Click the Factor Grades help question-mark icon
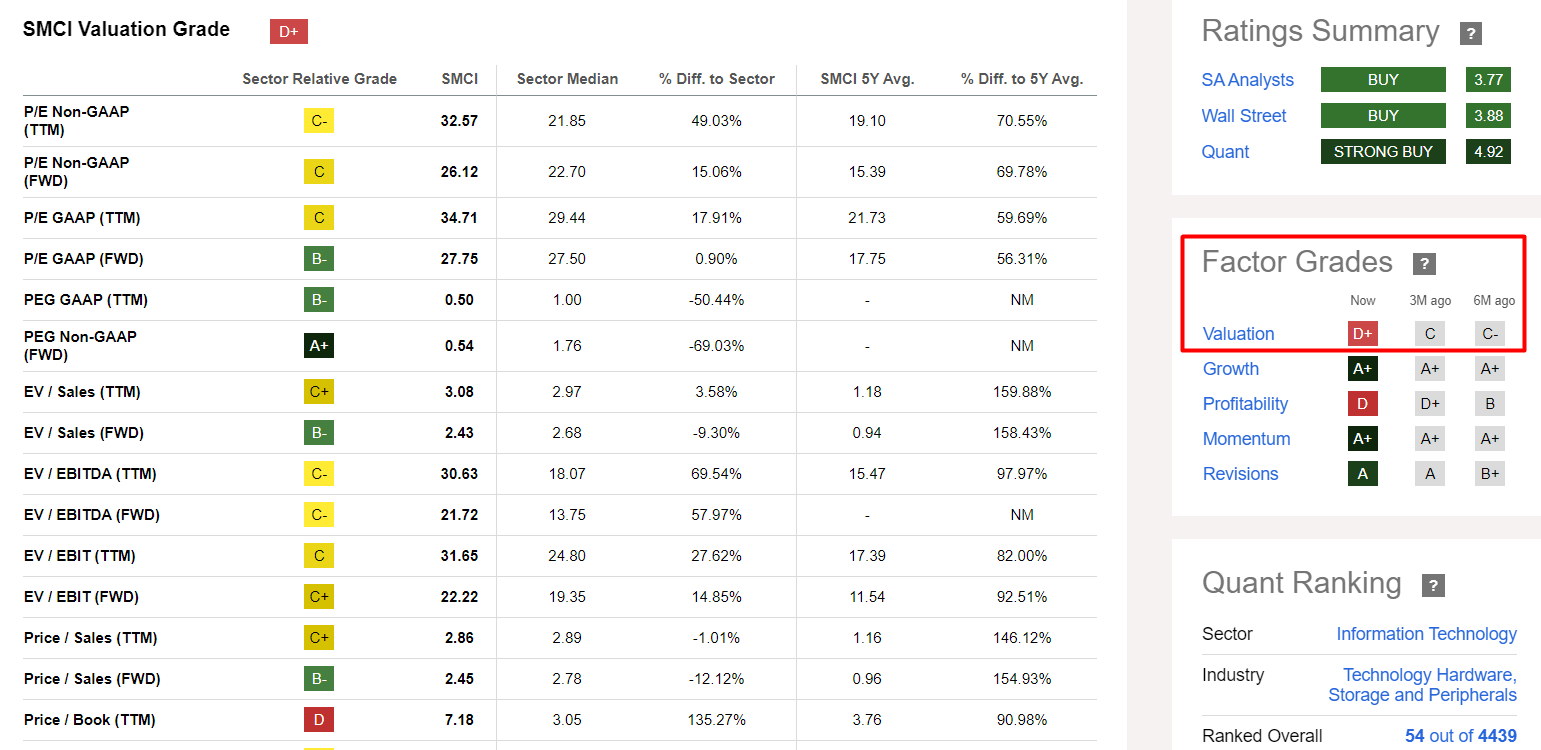This screenshot has width=1541, height=750. tap(1424, 264)
